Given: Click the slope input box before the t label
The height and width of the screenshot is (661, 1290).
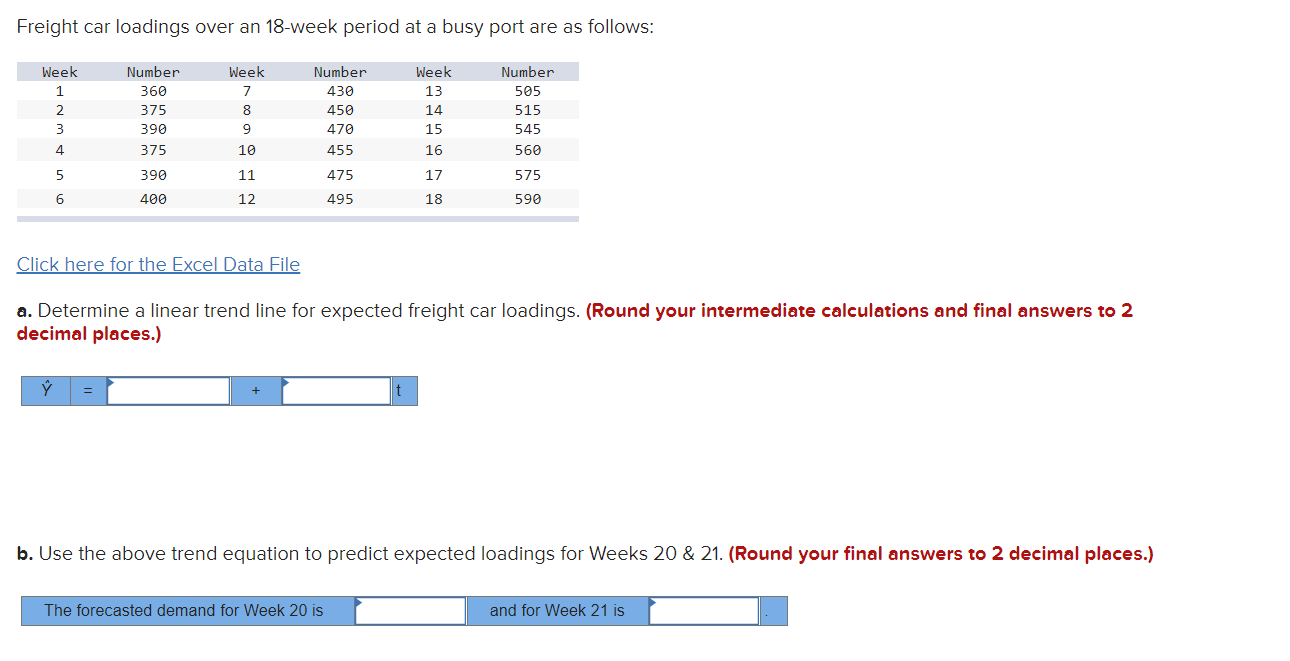Looking at the screenshot, I should [x=335, y=390].
